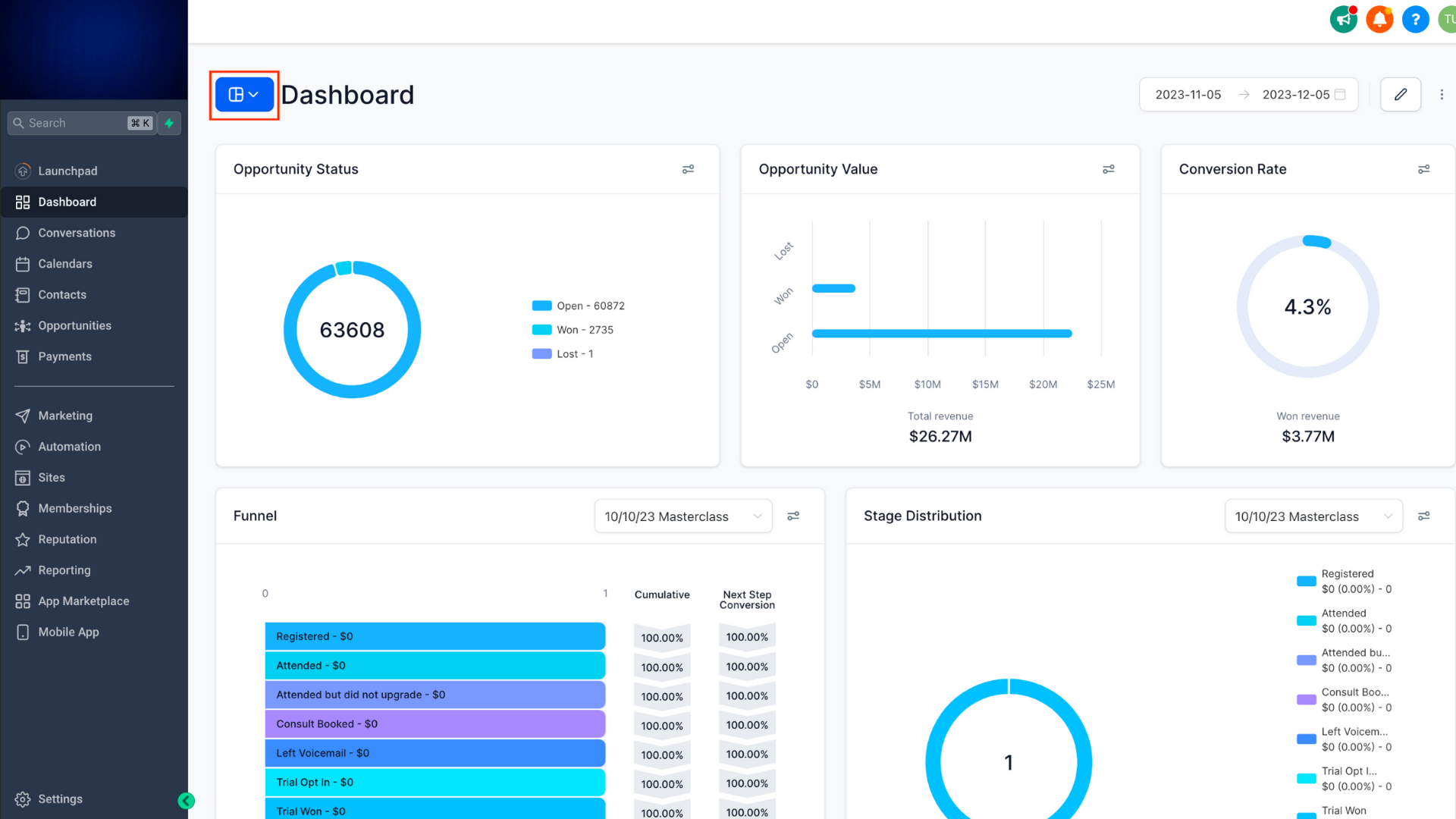The image size is (1456, 819).
Task: Open the blue dashboard switcher dropdown
Action: [x=244, y=95]
